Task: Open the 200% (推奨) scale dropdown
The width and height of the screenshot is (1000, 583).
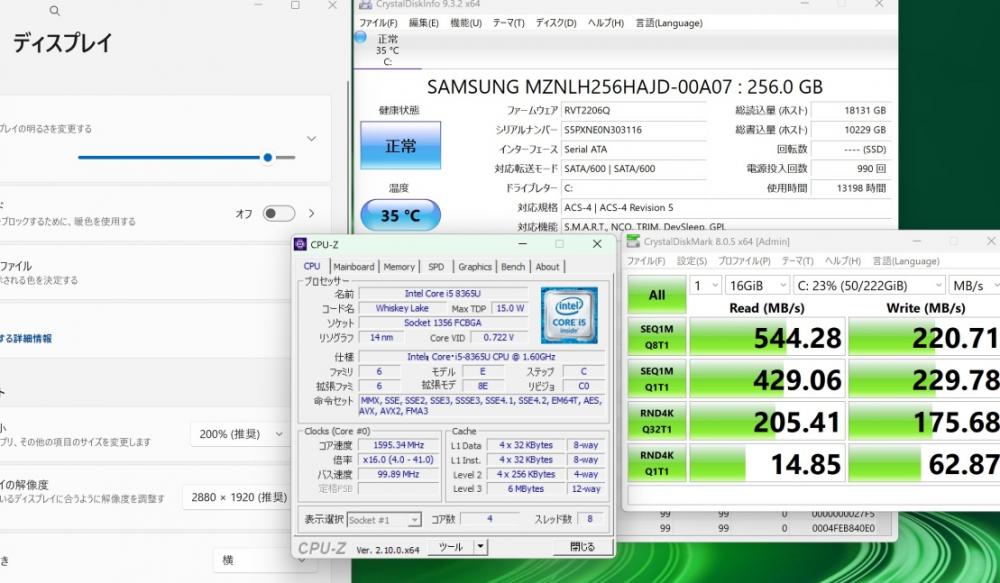Action: pyautogui.click(x=241, y=434)
